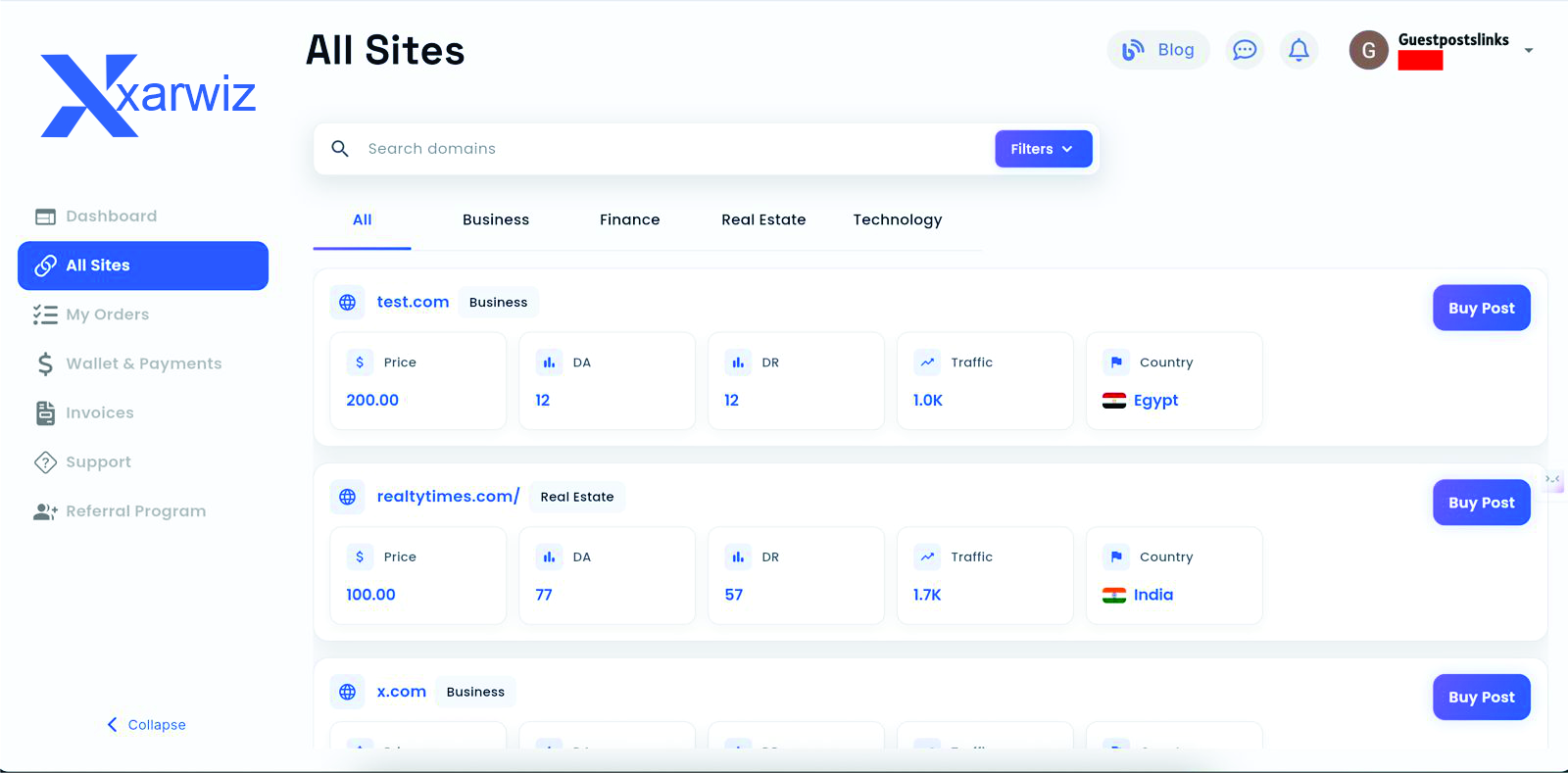Open the Referral Program page
Image resolution: width=1568 pixels, height=773 pixels.
click(135, 511)
